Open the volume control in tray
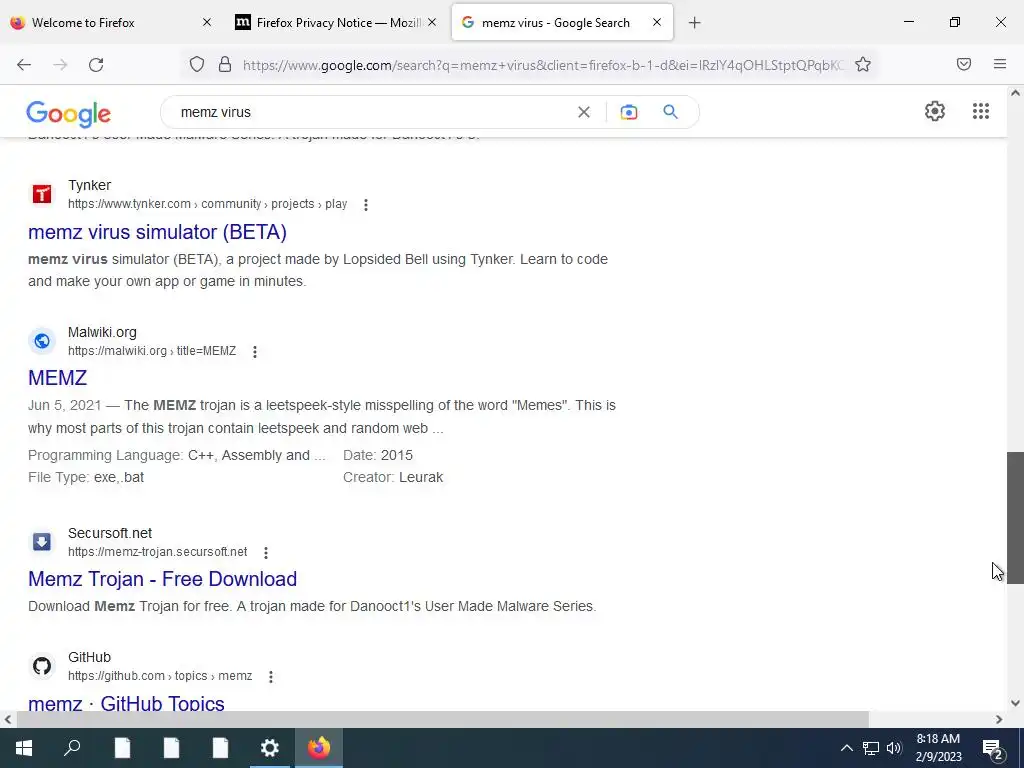 coord(894,748)
